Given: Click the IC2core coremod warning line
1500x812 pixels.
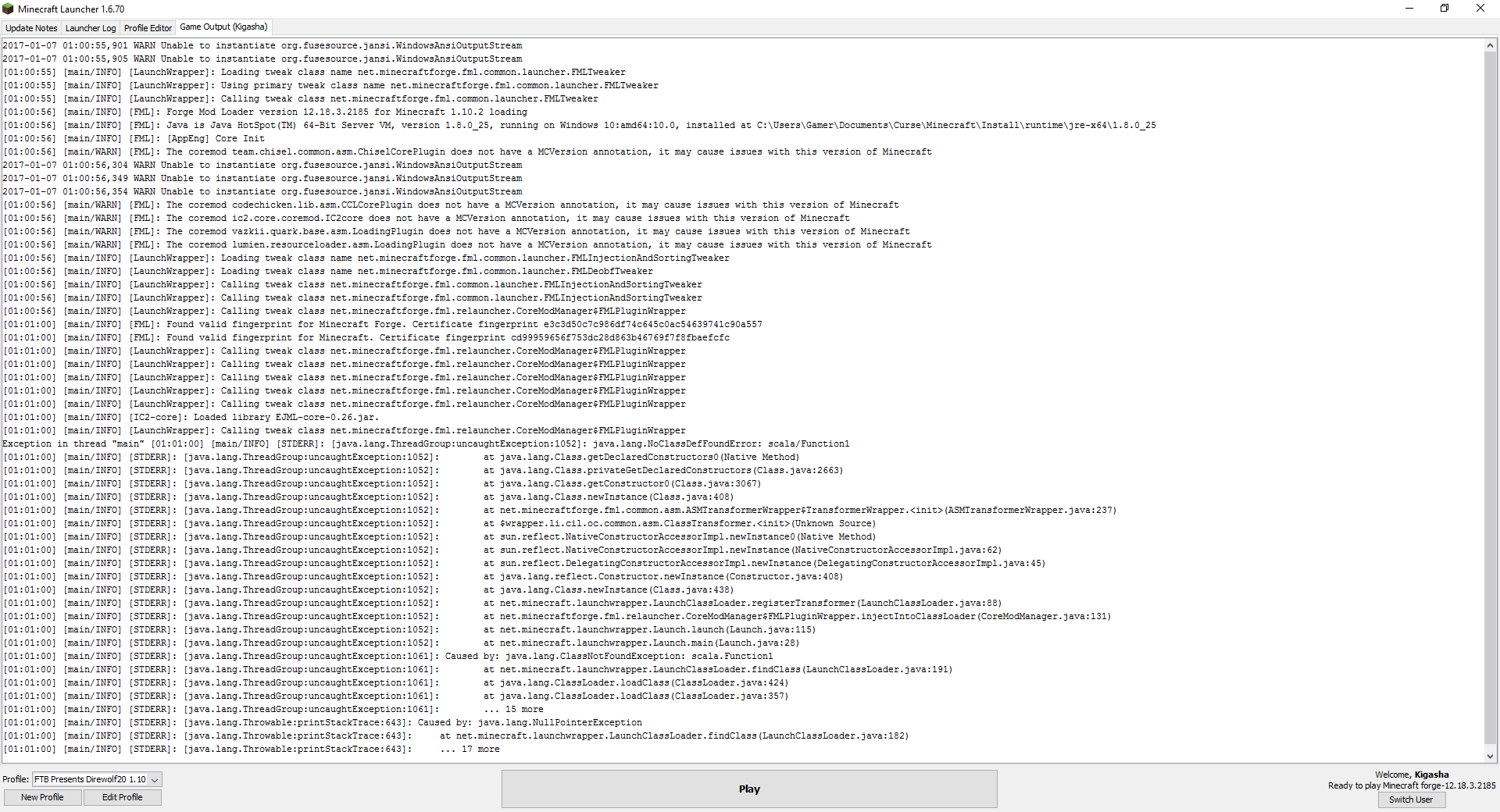Looking at the screenshot, I should click(x=427, y=218).
